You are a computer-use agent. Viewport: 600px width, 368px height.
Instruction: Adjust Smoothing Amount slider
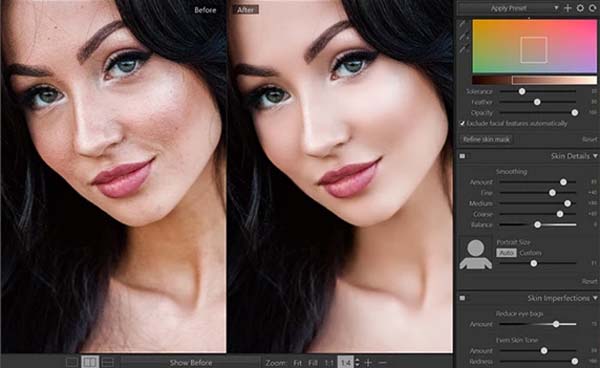[563, 182]
